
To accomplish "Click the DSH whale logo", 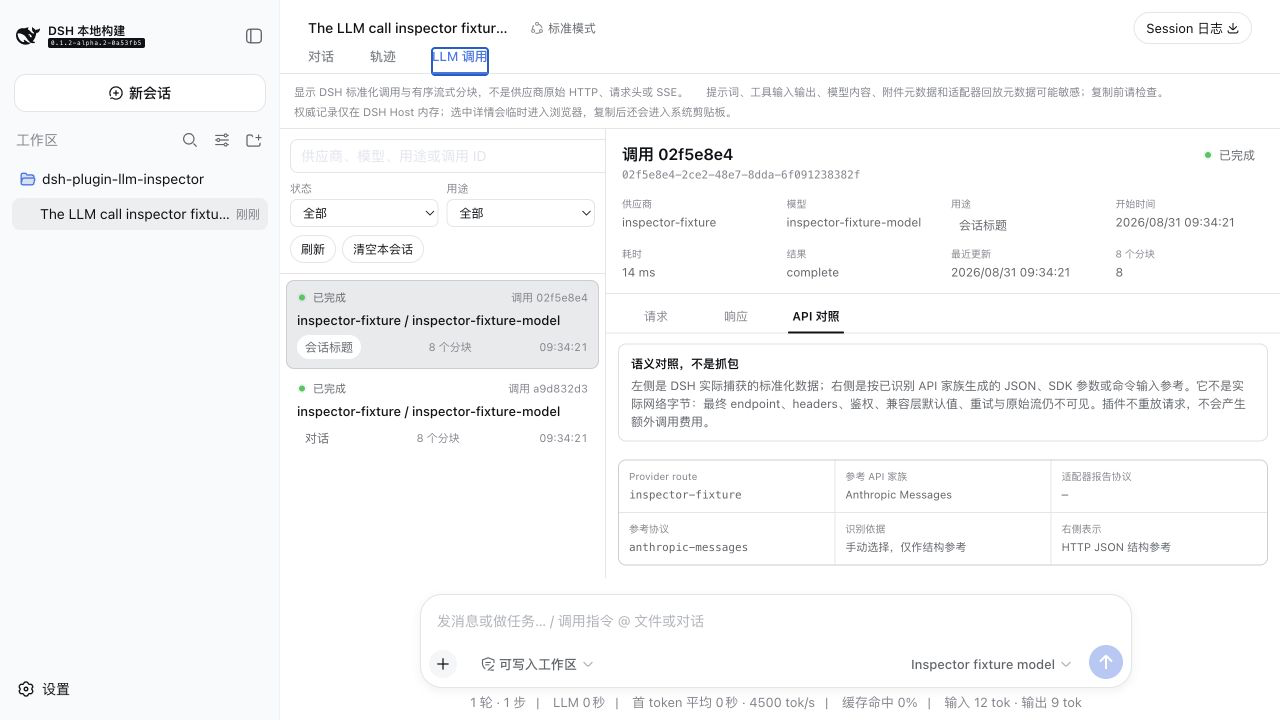I will [x=28, y=36].
